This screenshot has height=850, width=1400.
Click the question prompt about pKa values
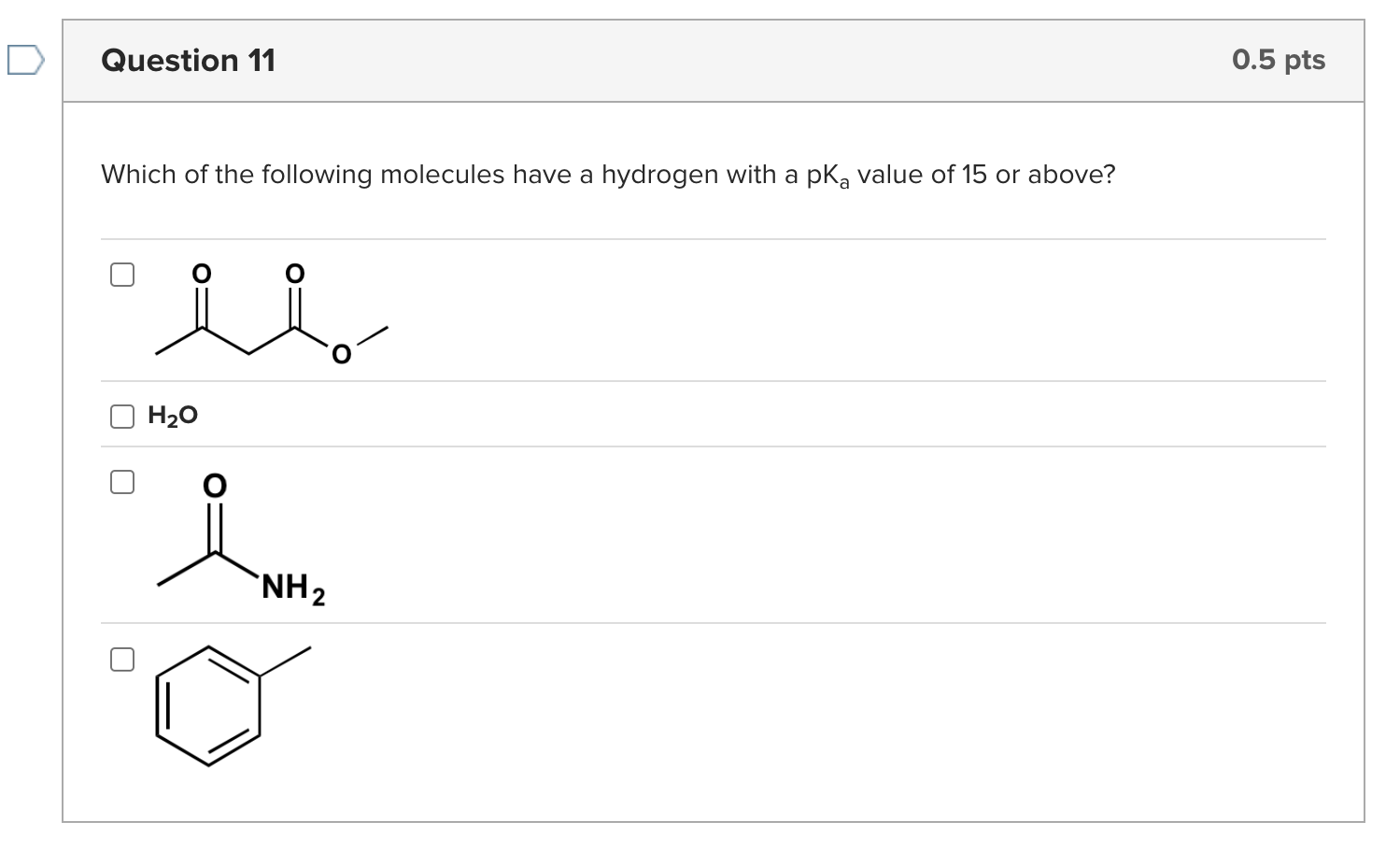[607, 174]
